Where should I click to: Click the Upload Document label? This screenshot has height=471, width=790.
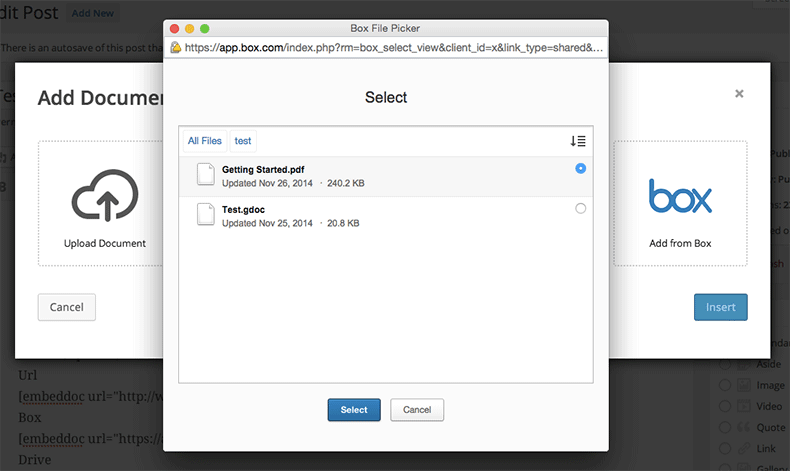click(x=105, y=243)
